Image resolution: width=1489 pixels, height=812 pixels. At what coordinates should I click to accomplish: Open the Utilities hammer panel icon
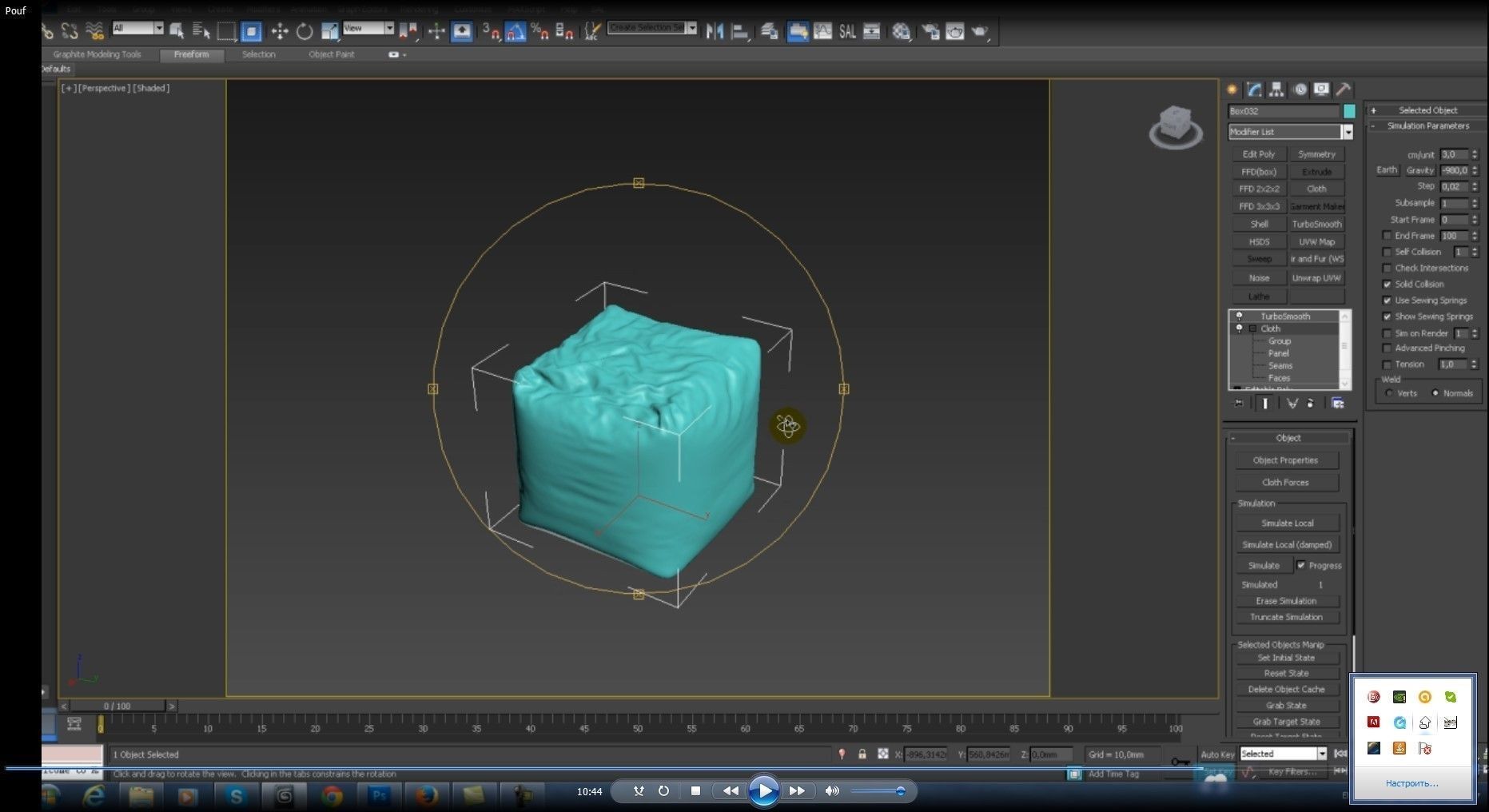click(1344, 90)
